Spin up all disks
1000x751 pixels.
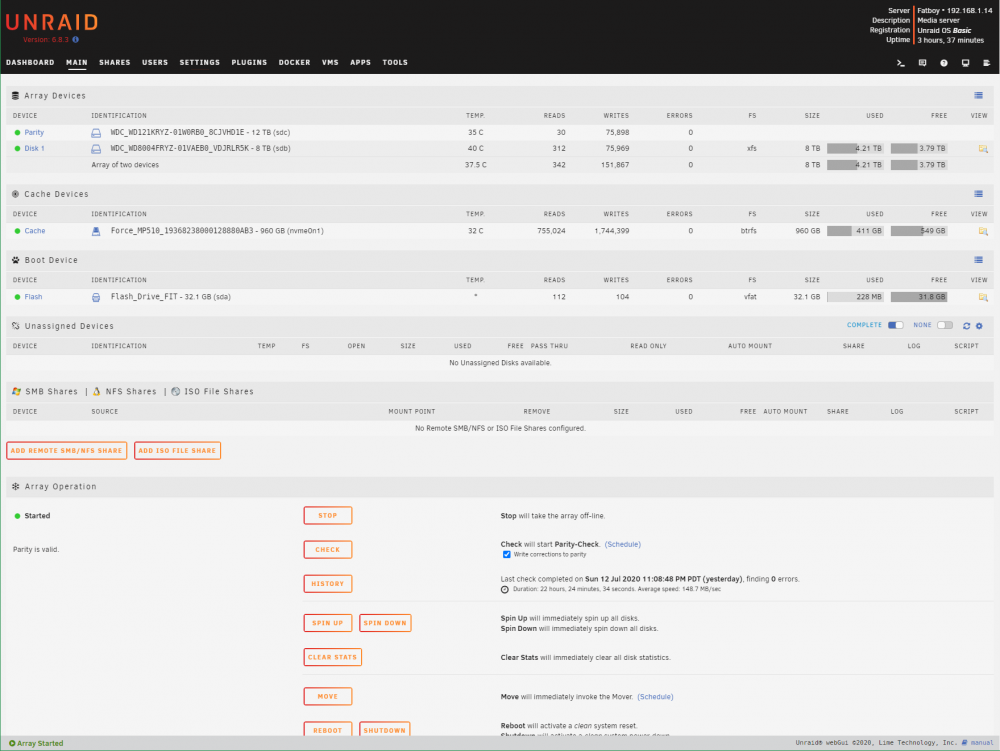(328, 623)
